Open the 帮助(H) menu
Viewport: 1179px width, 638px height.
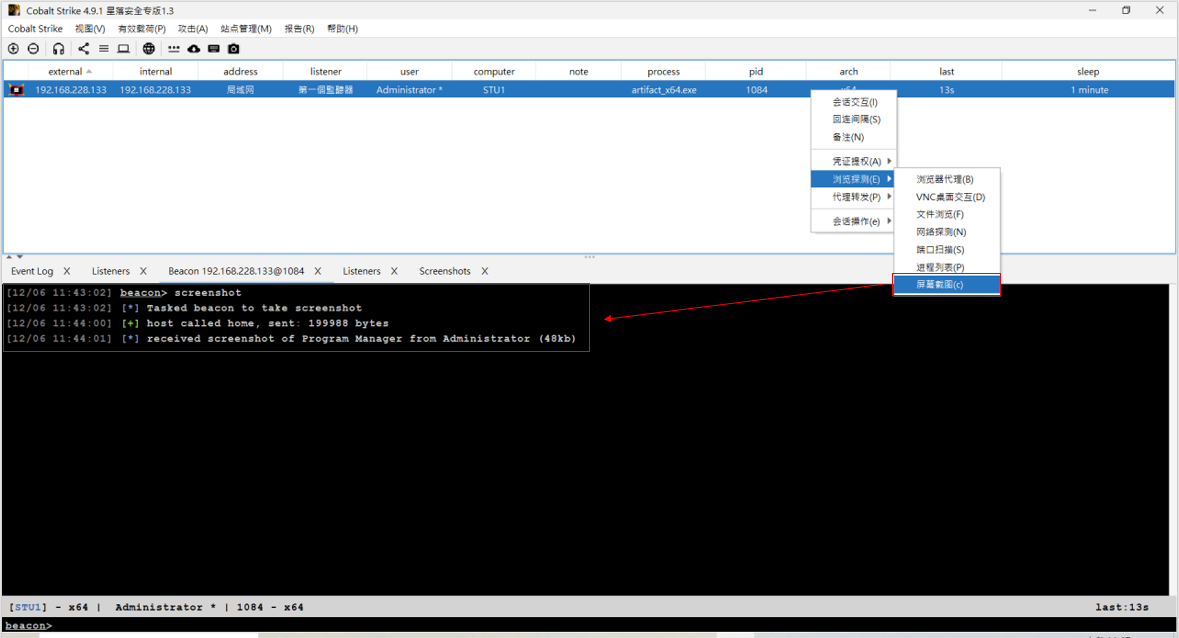[x=342, y=29]
